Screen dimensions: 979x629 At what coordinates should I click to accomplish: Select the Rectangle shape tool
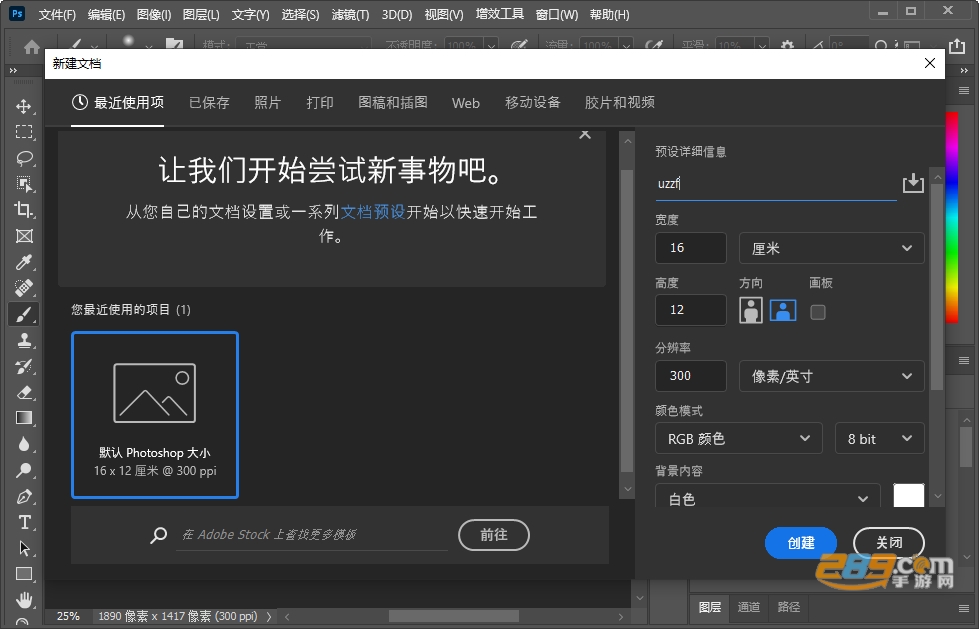(x=24, y=574)
